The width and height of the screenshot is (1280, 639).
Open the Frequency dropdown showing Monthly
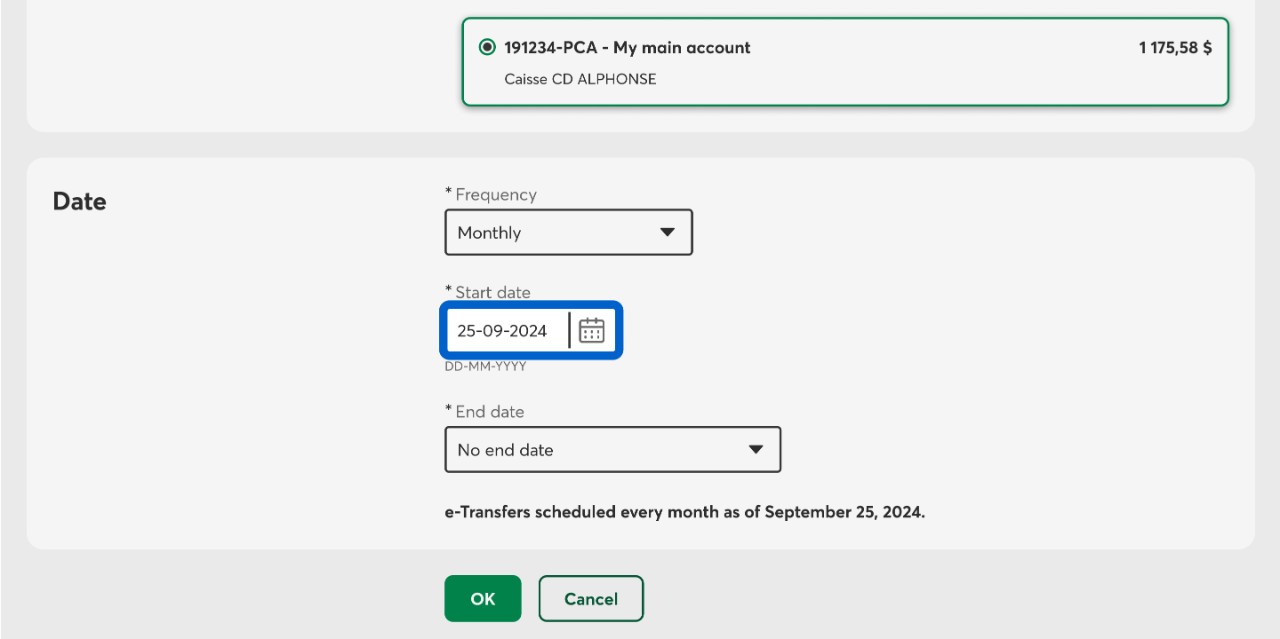568,232
